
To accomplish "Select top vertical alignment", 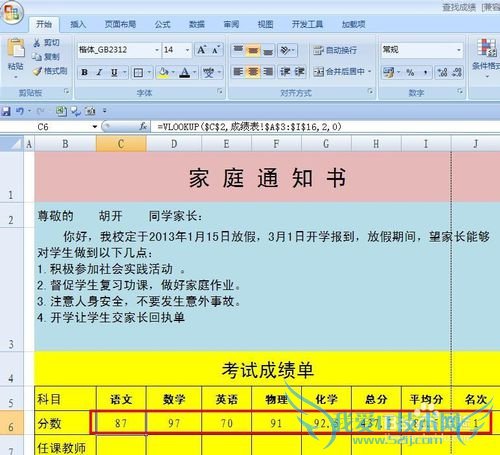I will click(238, 50).
